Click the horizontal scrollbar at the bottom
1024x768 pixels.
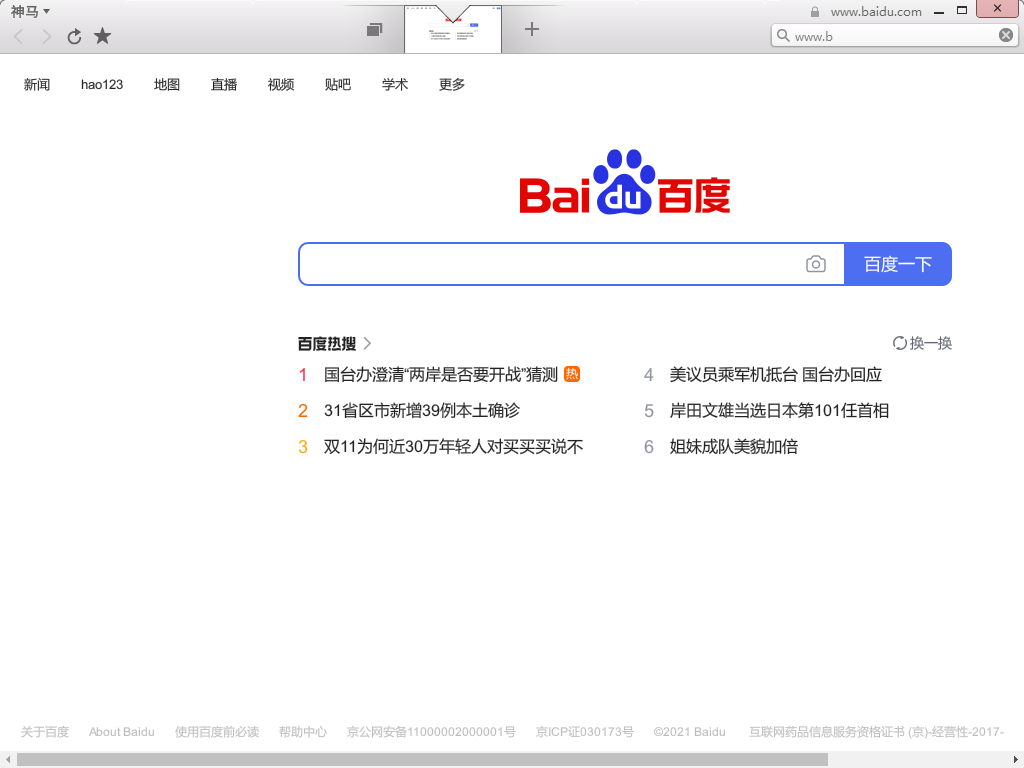(420, 760)
